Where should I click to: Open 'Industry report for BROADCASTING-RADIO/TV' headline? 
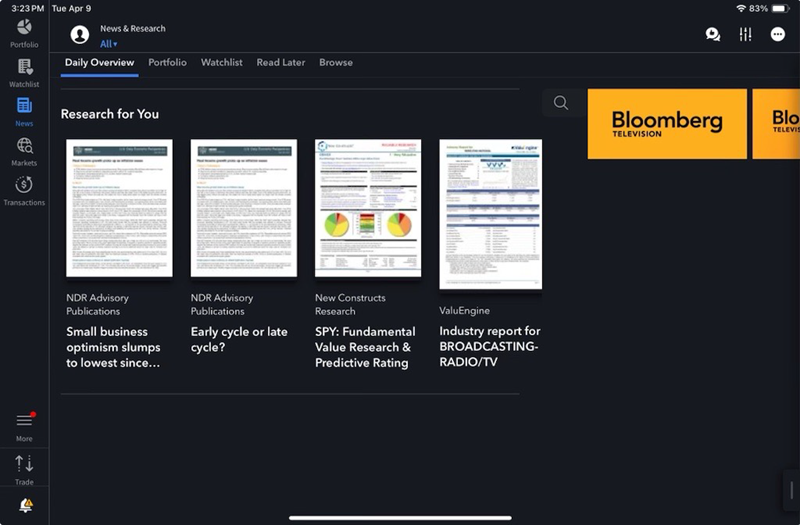click(490, 346)
